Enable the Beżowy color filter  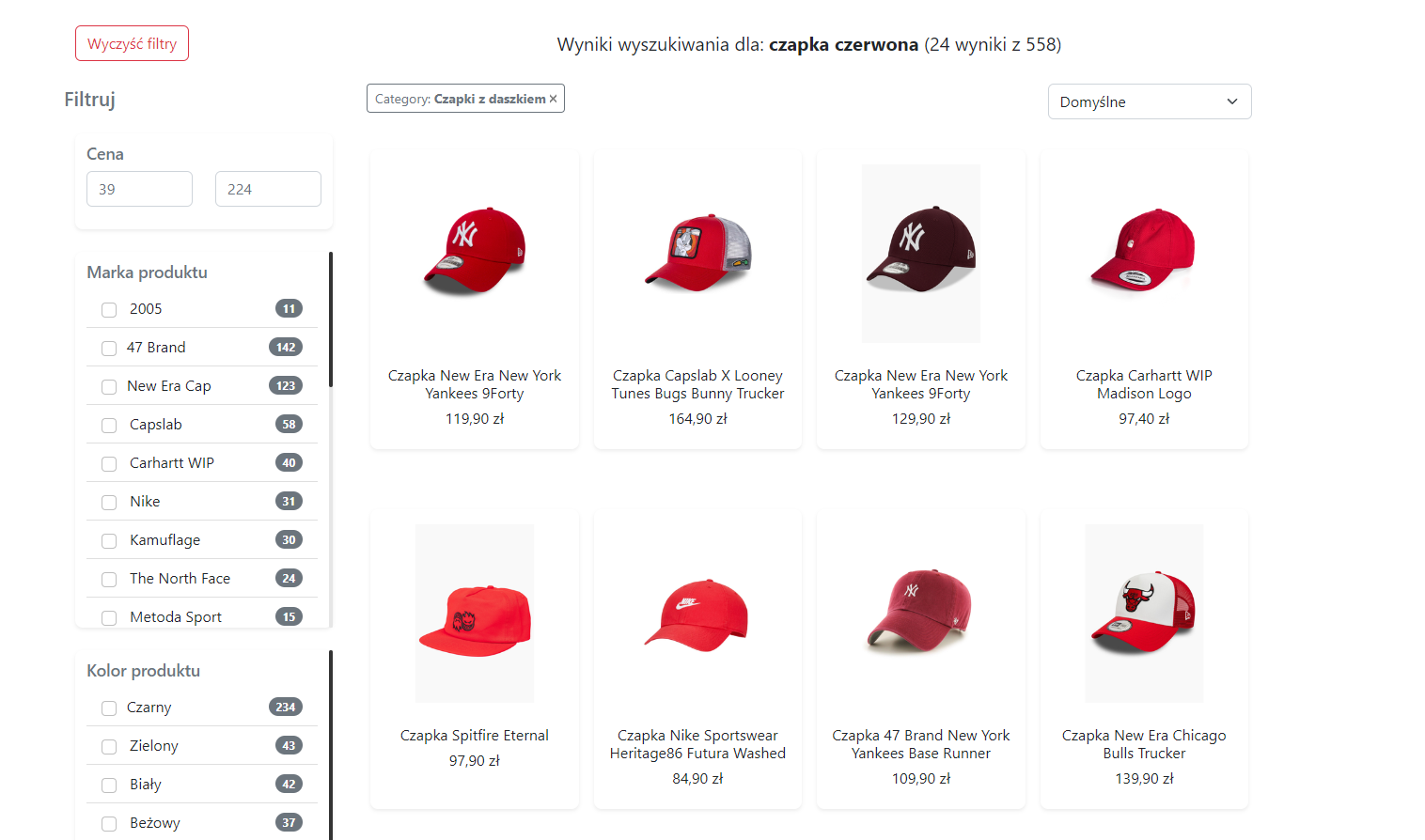(x=109, y=824)
